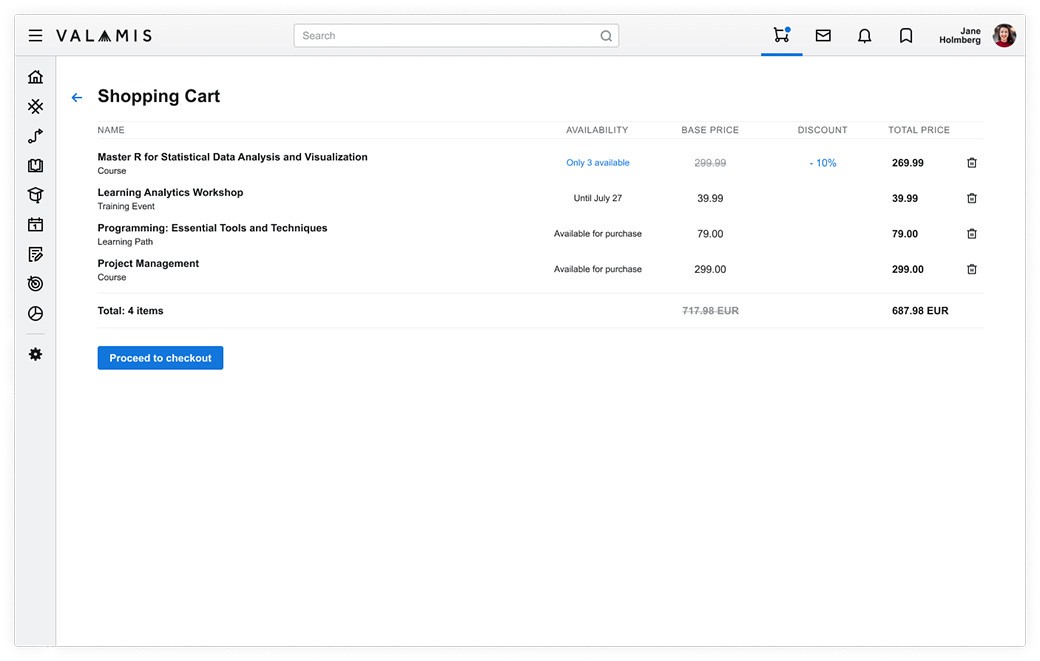Click the TOTAL PRICE column header
Image resolution: width=1040 pixels, height=661 pixels.
(x=919, y=130)
